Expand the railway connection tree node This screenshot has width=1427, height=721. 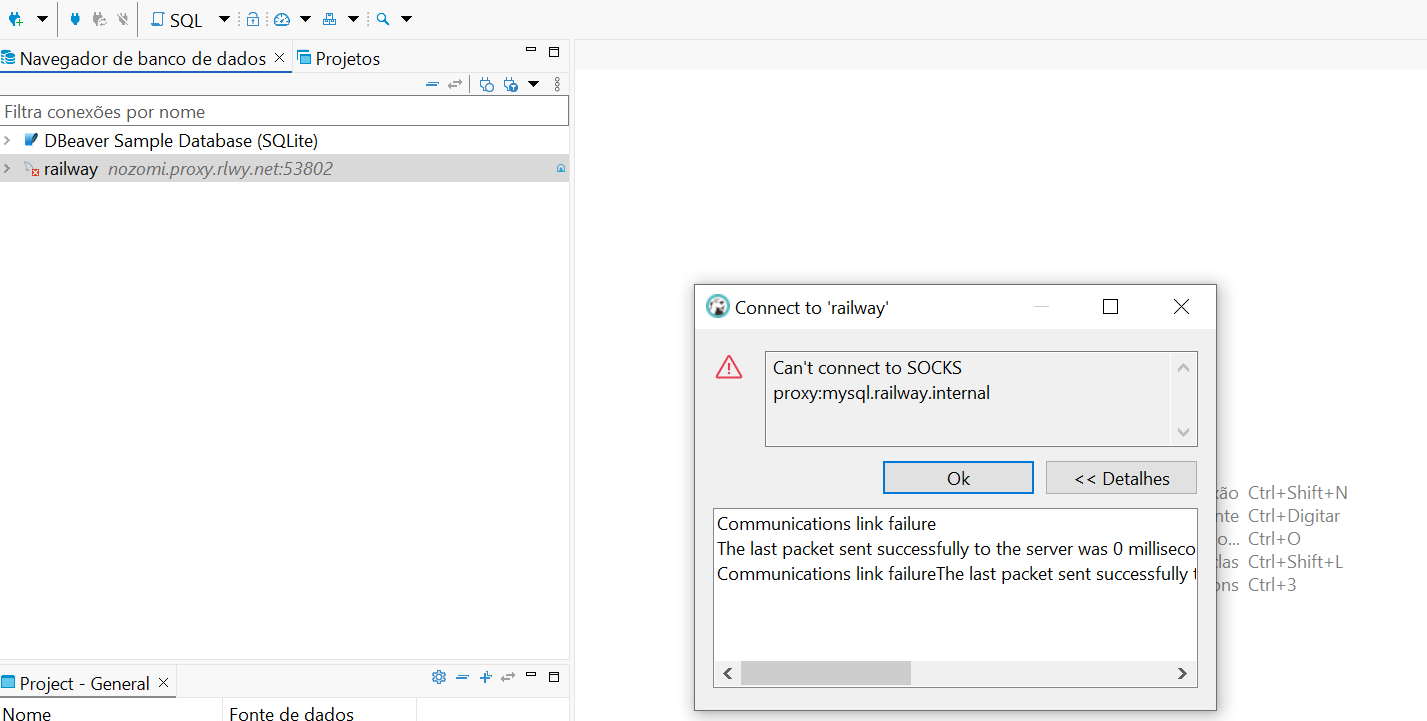click(8, 168)
